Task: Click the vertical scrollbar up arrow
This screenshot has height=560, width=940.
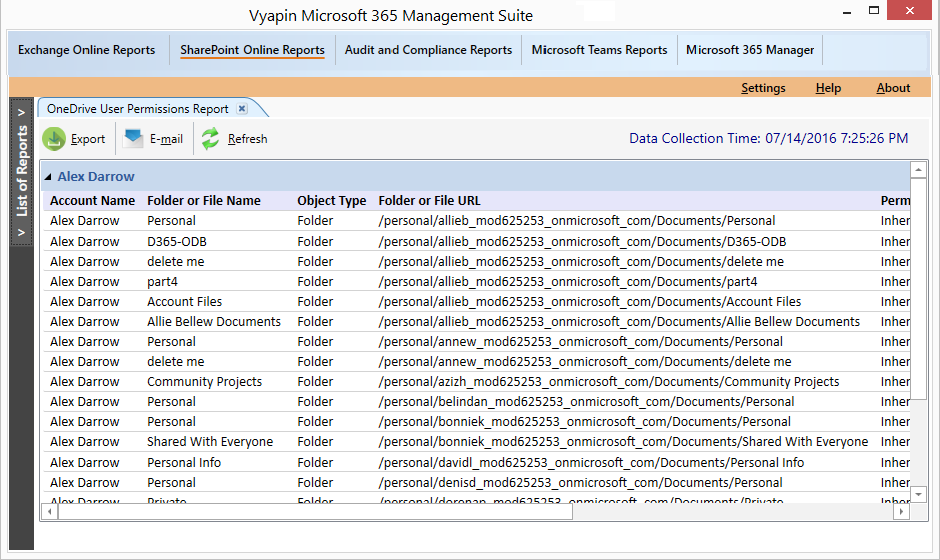Action: point(918,170)
